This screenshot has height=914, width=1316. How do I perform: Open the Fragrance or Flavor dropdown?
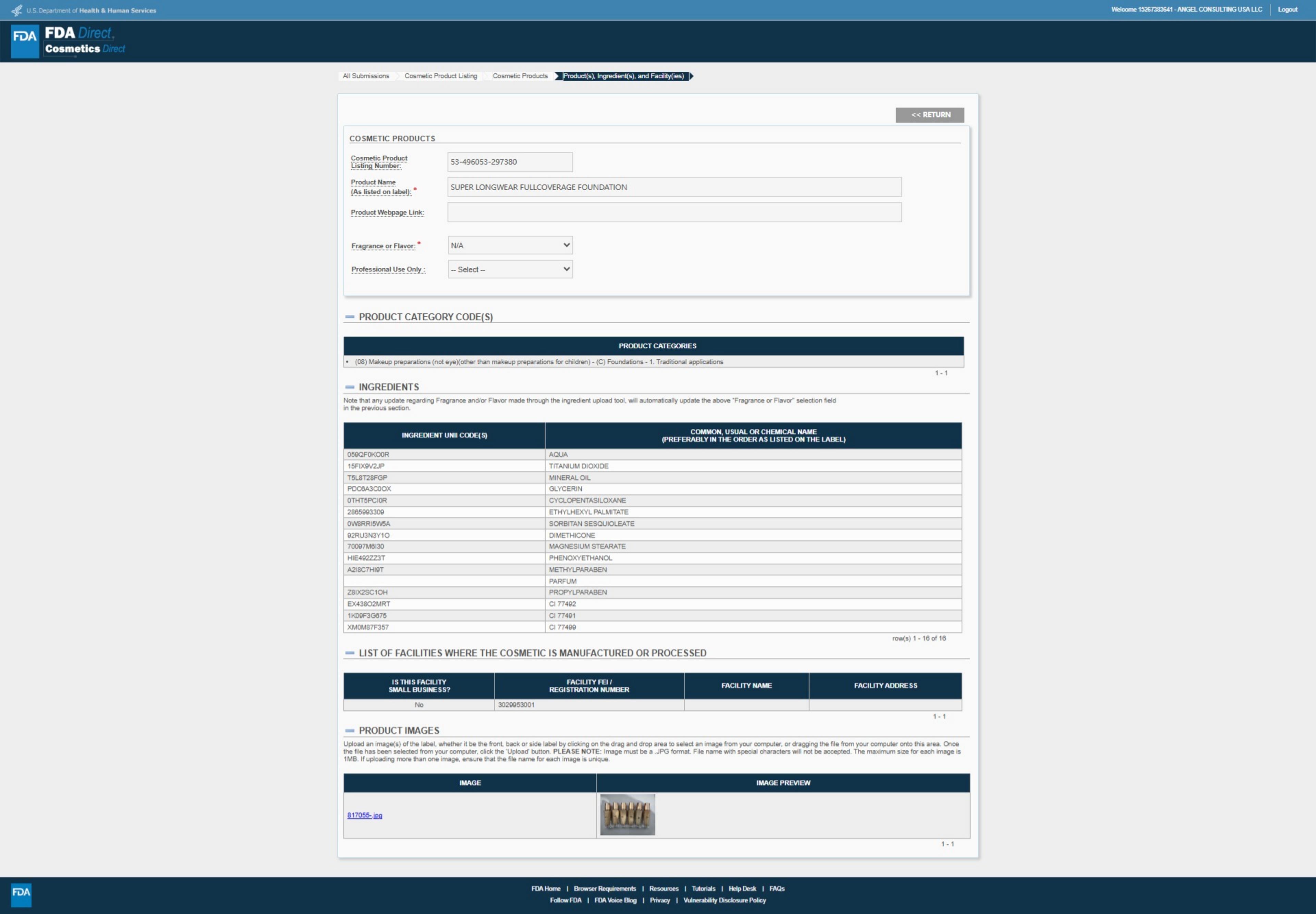tap(510, 246)
